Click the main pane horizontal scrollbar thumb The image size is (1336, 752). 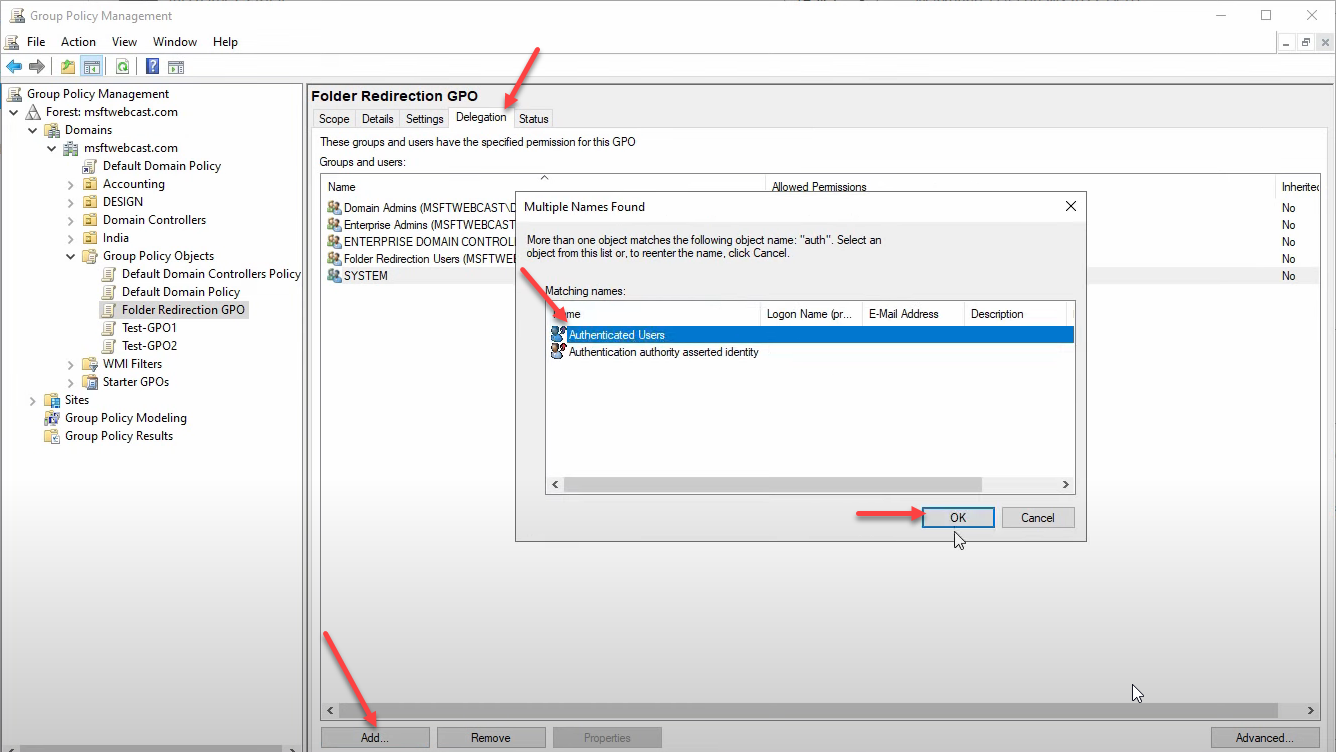point(808,710)
